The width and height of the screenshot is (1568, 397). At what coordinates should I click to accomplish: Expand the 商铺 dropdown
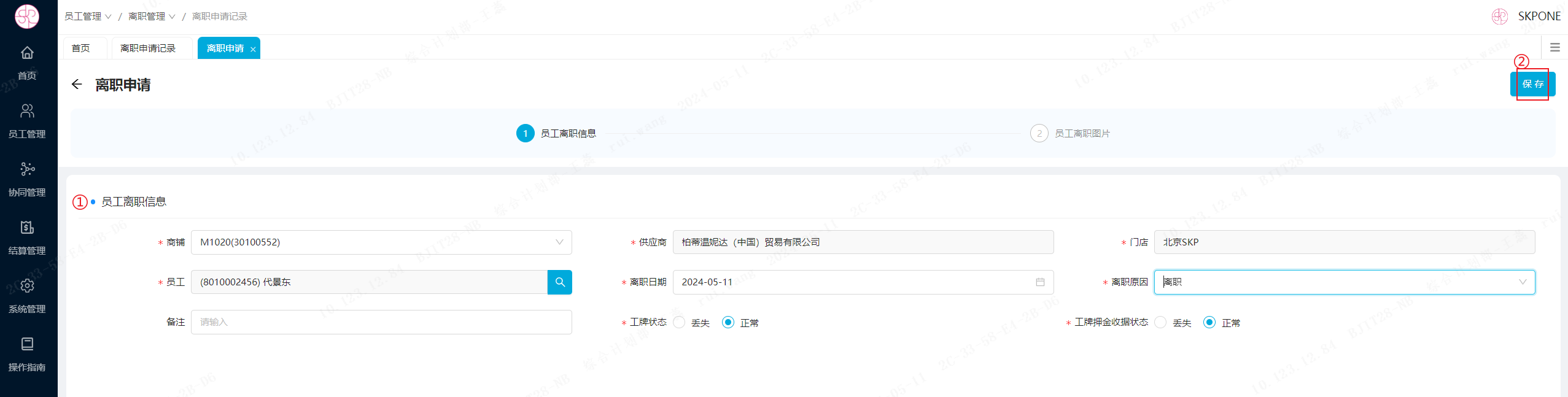(x=559, y=242)
